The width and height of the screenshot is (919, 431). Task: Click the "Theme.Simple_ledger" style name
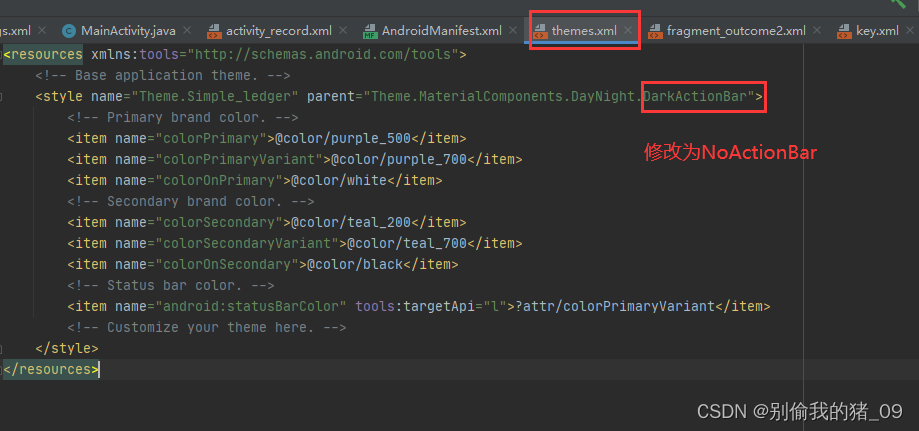click(215, 96)
